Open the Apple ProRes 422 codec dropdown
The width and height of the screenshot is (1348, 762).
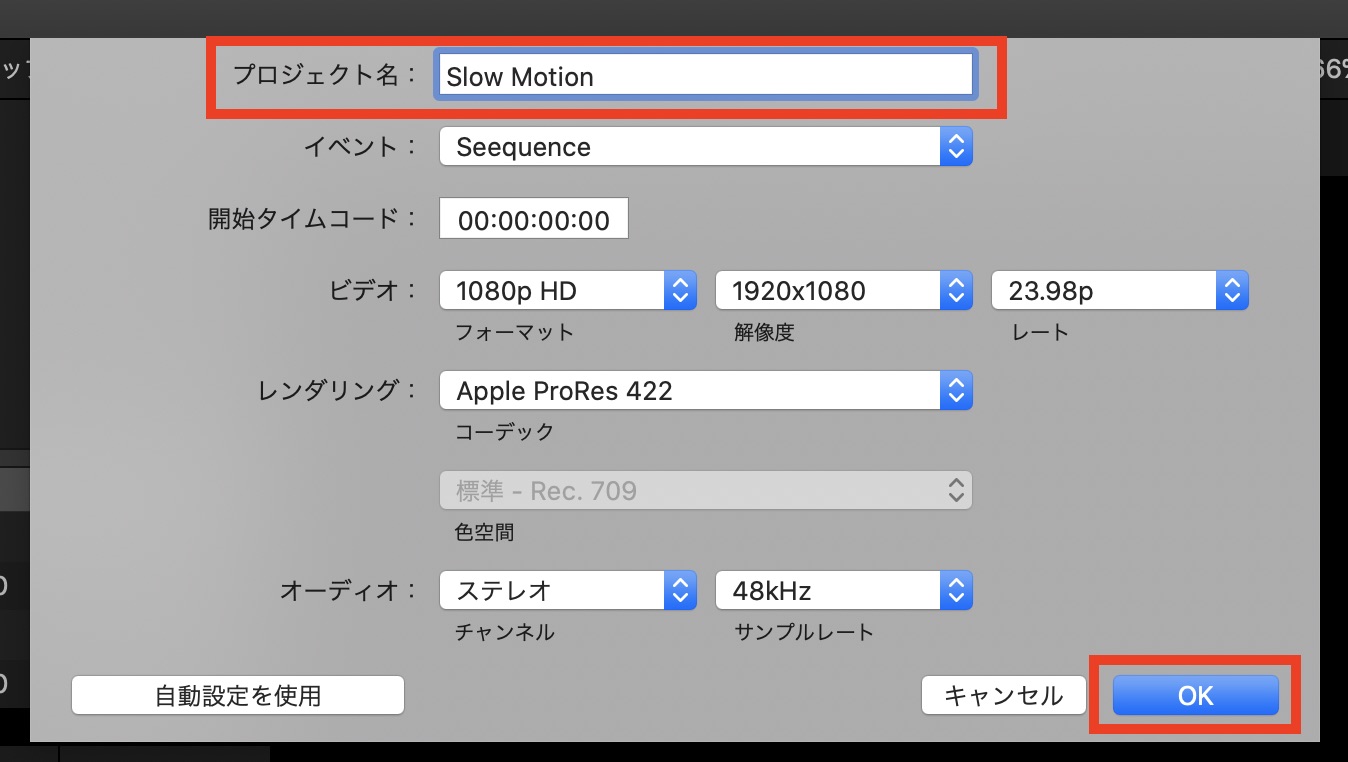coord(690,390)
